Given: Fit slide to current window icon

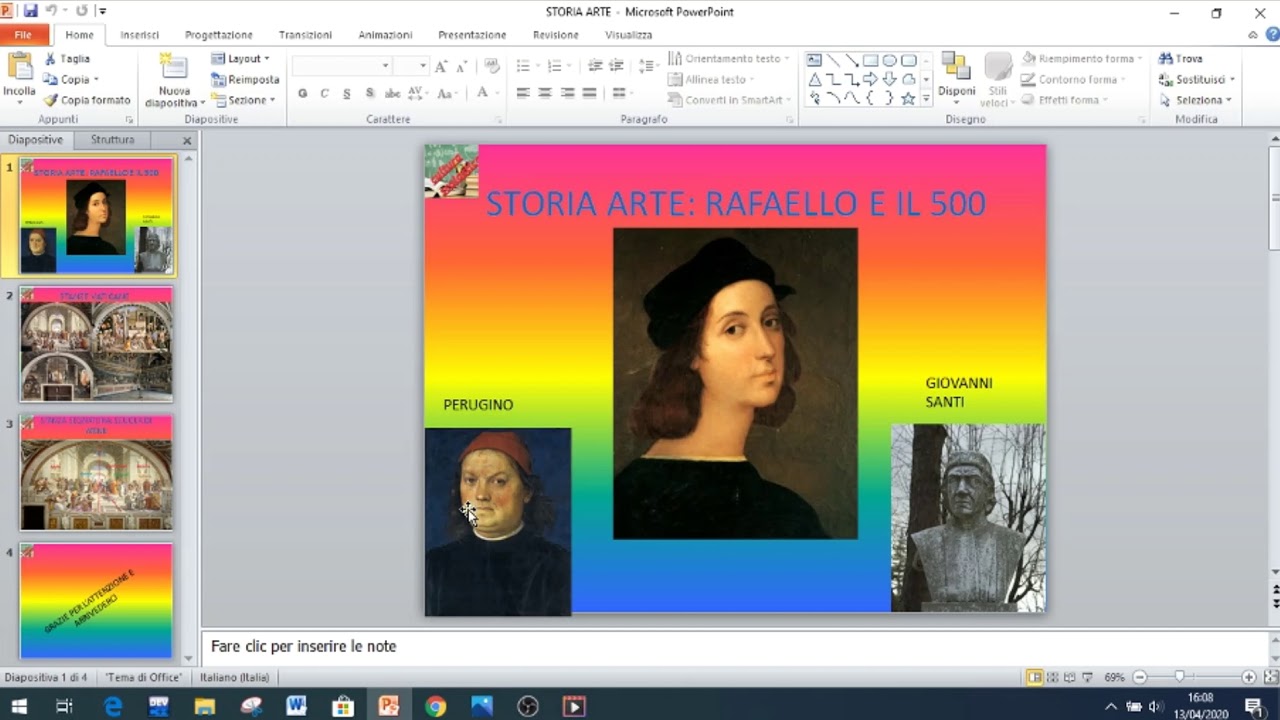Looking at the screenshot, I should point(1270,677).
